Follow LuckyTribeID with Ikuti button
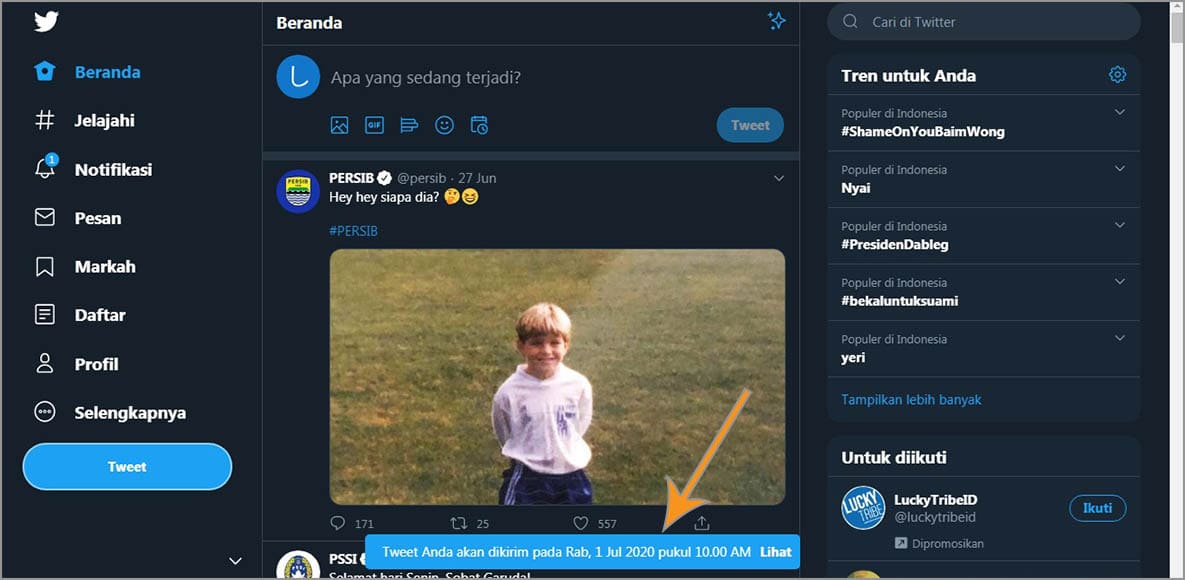 1097,508
